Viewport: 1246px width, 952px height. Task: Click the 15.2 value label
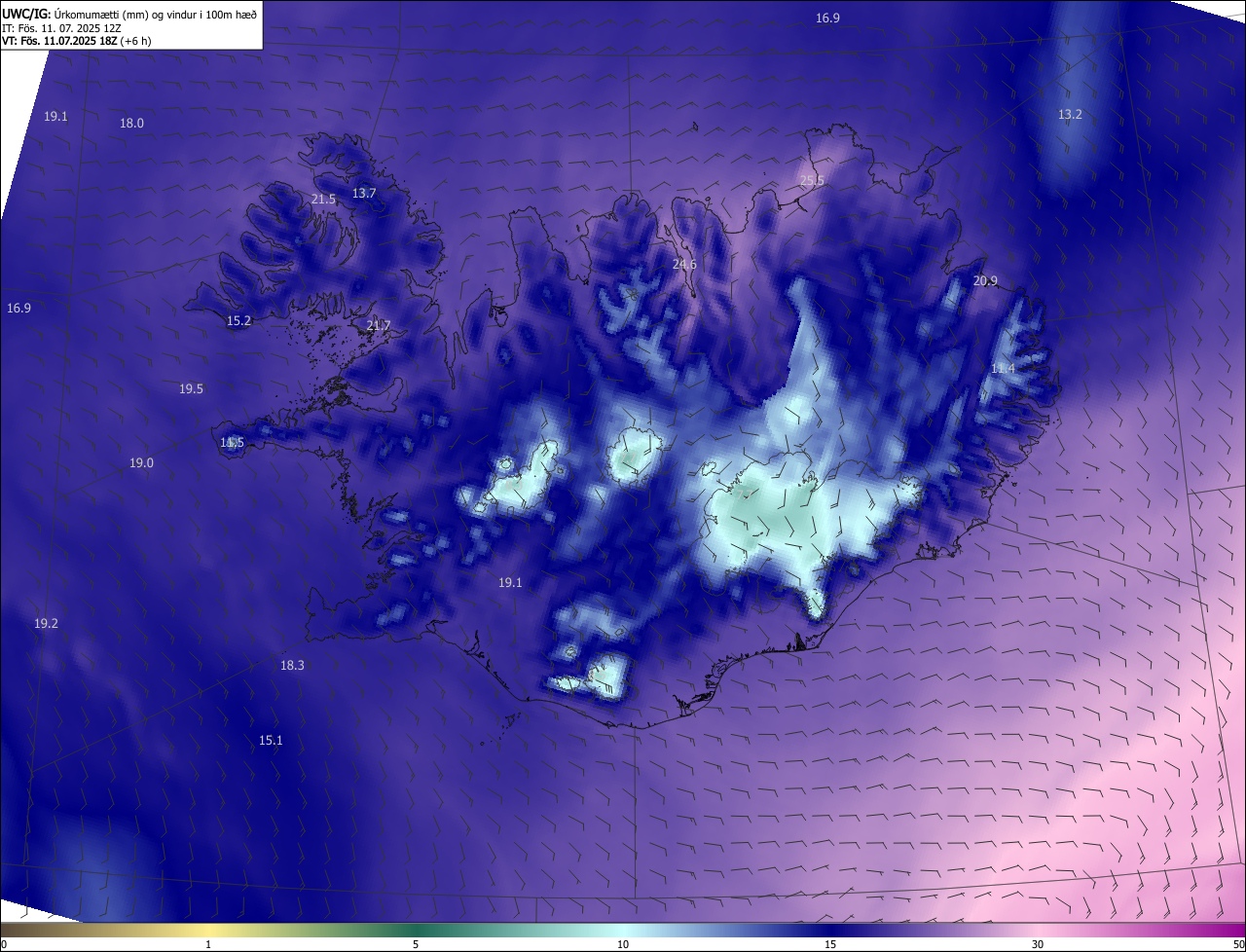click(x=238, y=321)
